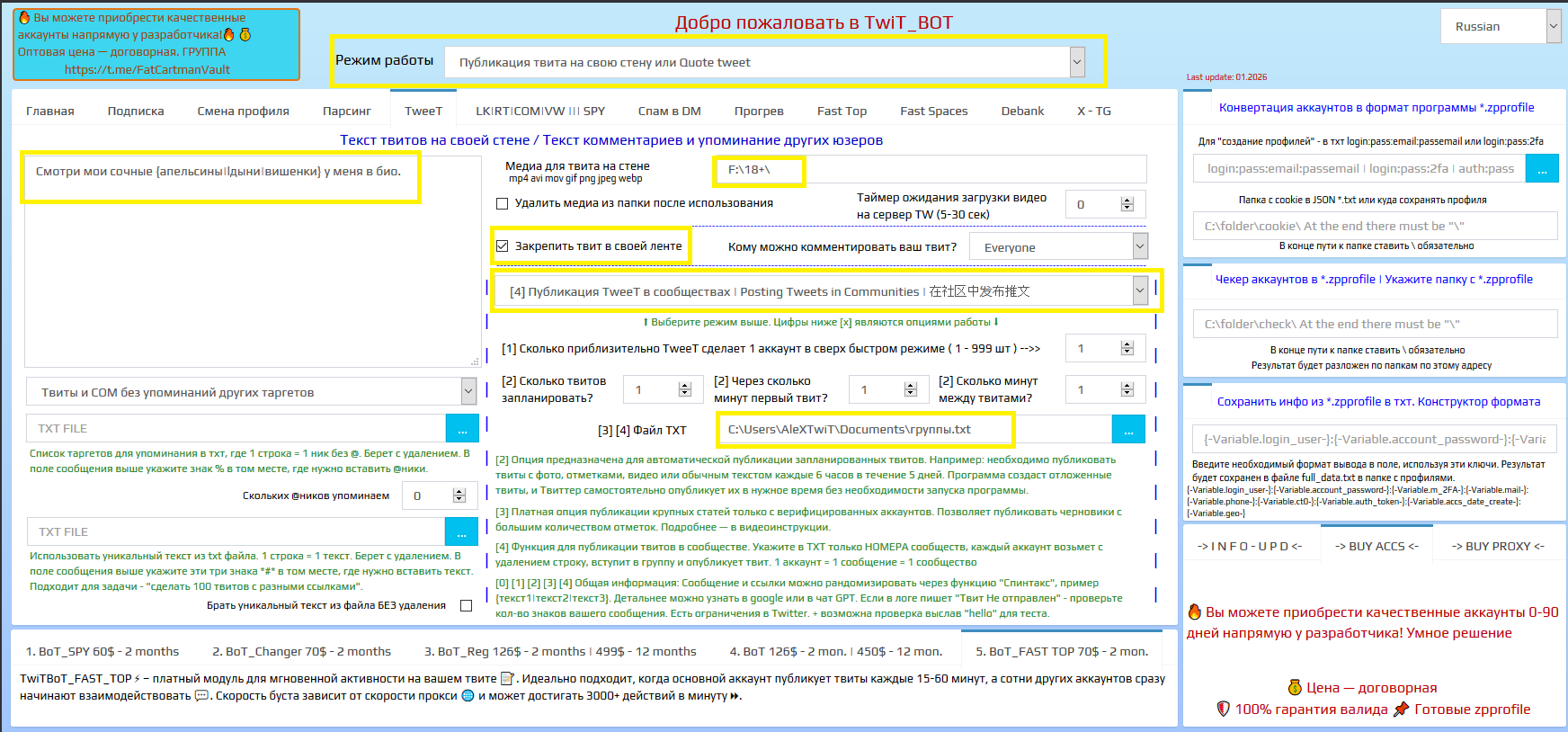Select the Fast Spaces tab
Image resolution: width=1568 pixels, height=732 pixels.
pos(934,111)
